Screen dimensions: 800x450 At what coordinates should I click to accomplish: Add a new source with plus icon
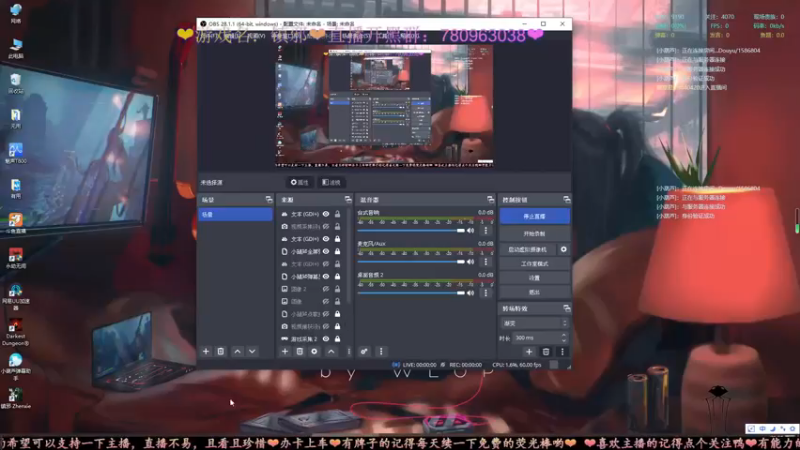tap(285, 352)
